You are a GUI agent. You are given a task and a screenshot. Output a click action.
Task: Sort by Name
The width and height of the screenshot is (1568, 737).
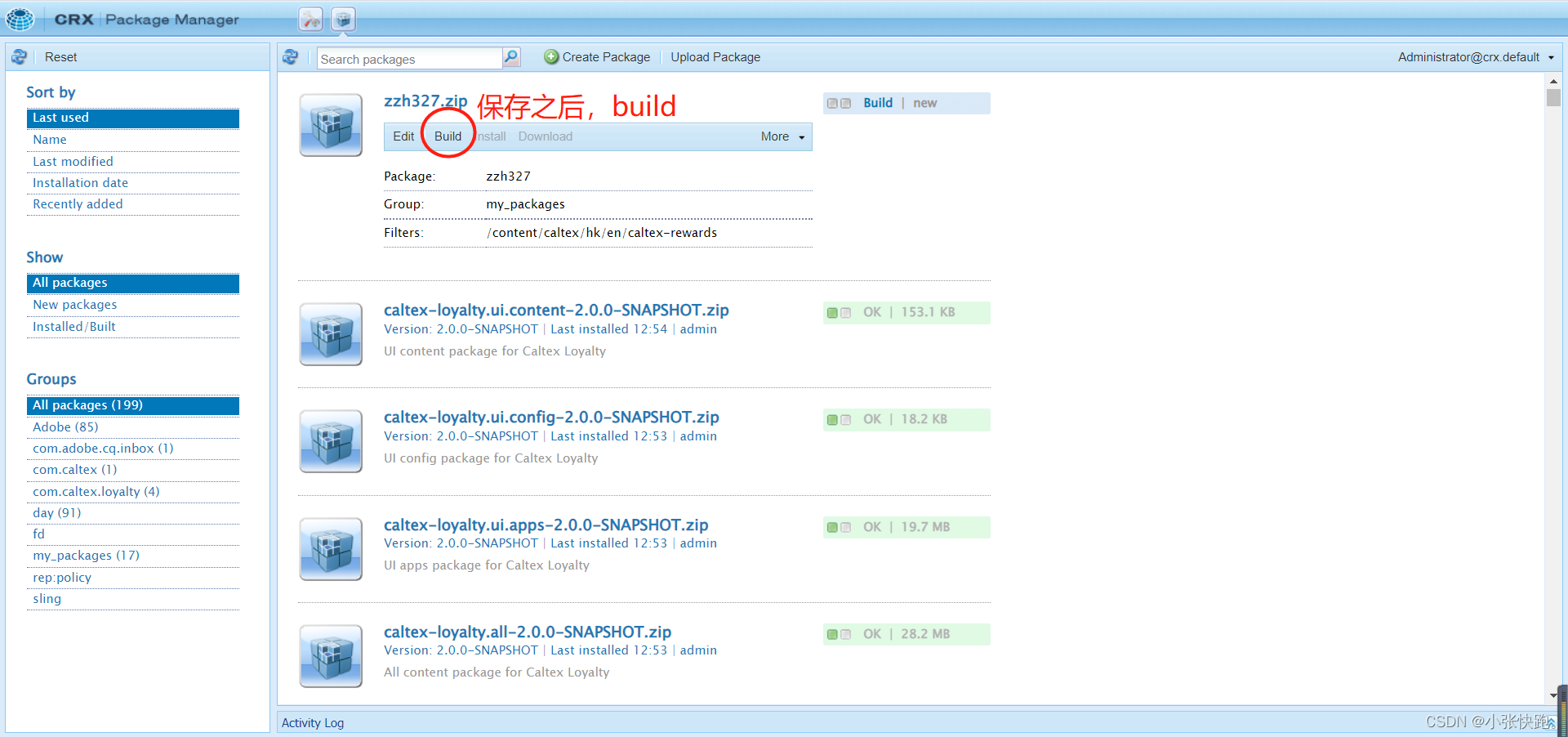coord(133,140)
